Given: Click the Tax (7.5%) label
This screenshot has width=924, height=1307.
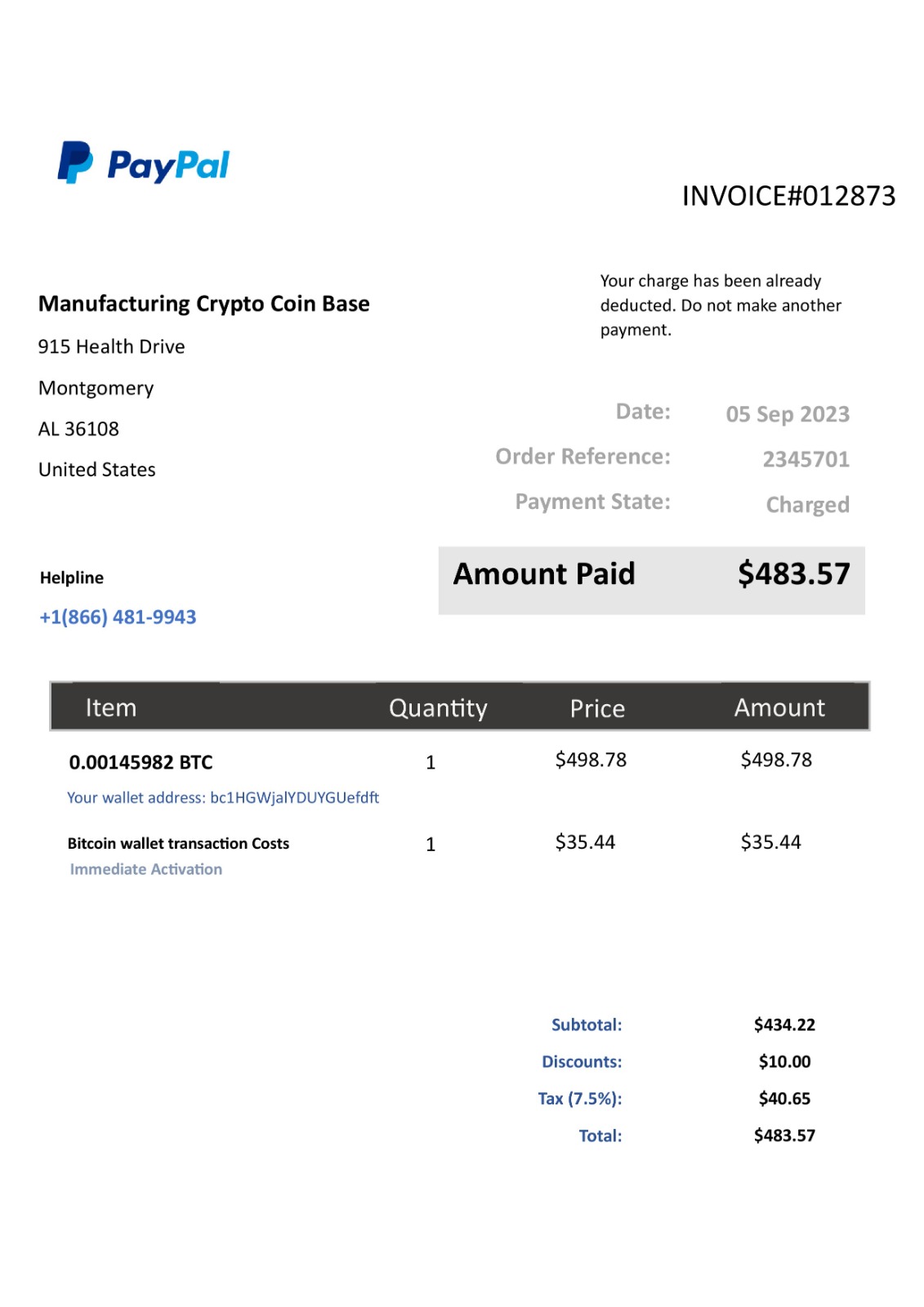Looking at the screenshot, I should tap(580, 1099).
